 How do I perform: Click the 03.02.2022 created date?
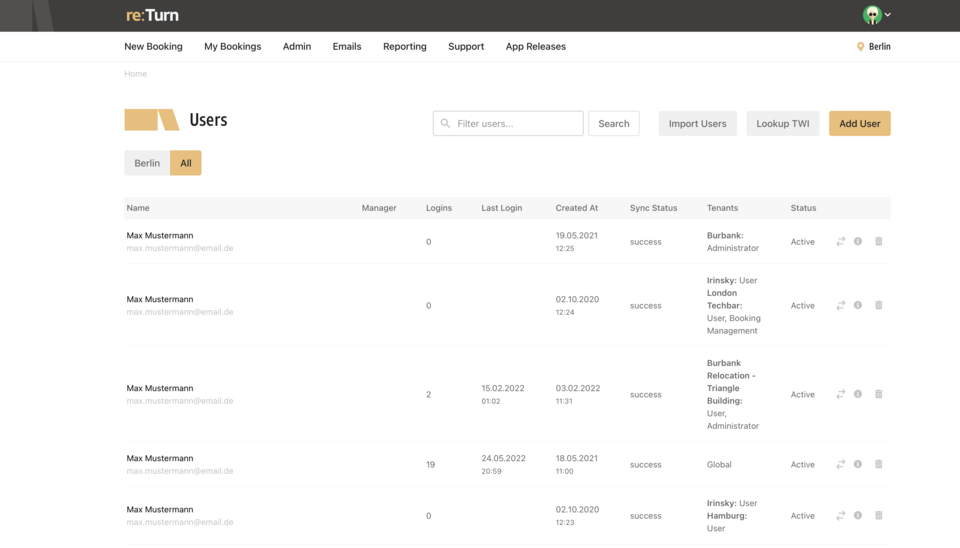(x=577, y=388)
